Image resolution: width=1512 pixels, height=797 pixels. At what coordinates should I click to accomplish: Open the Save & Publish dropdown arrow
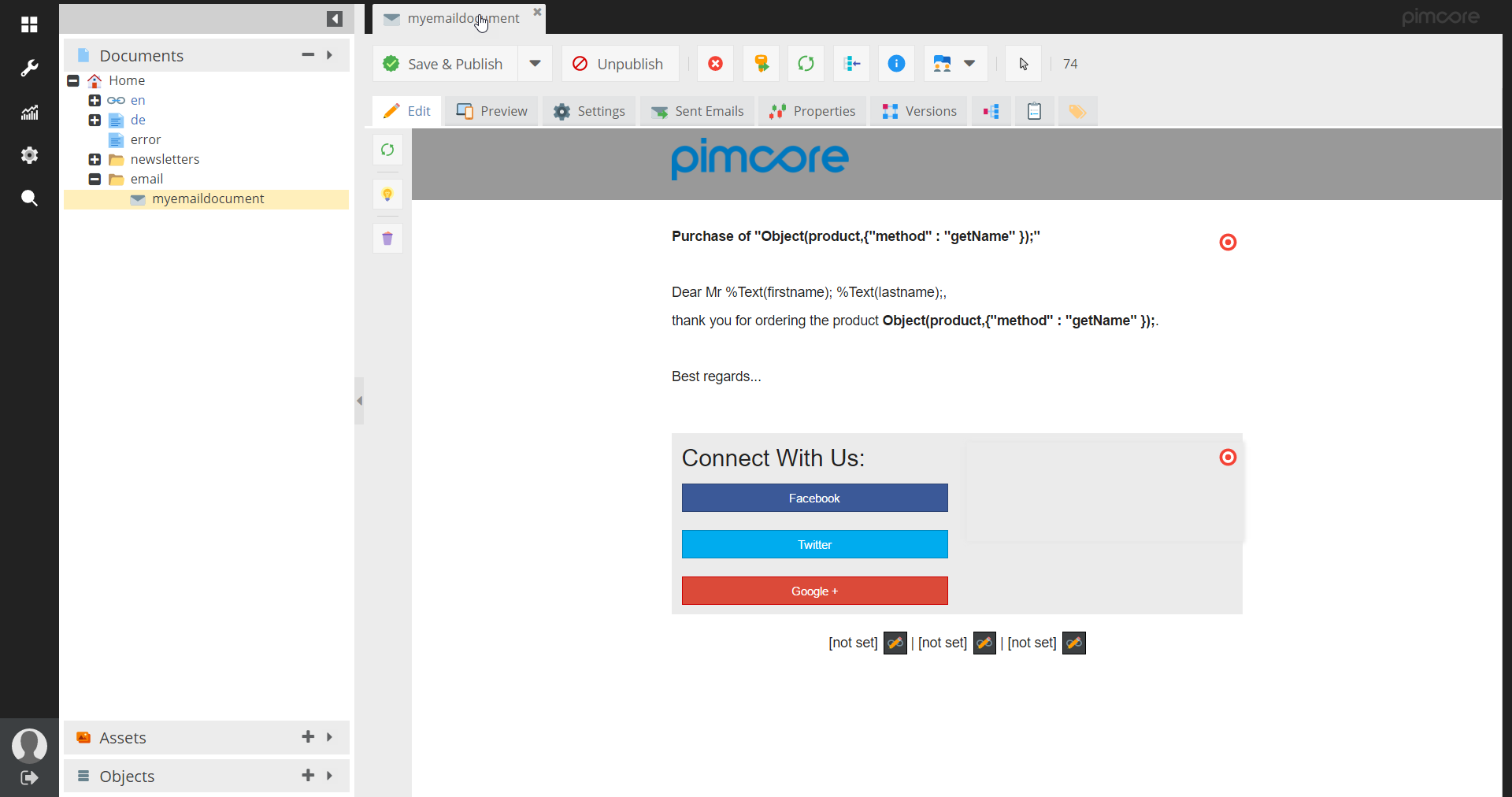coord(535,64)
